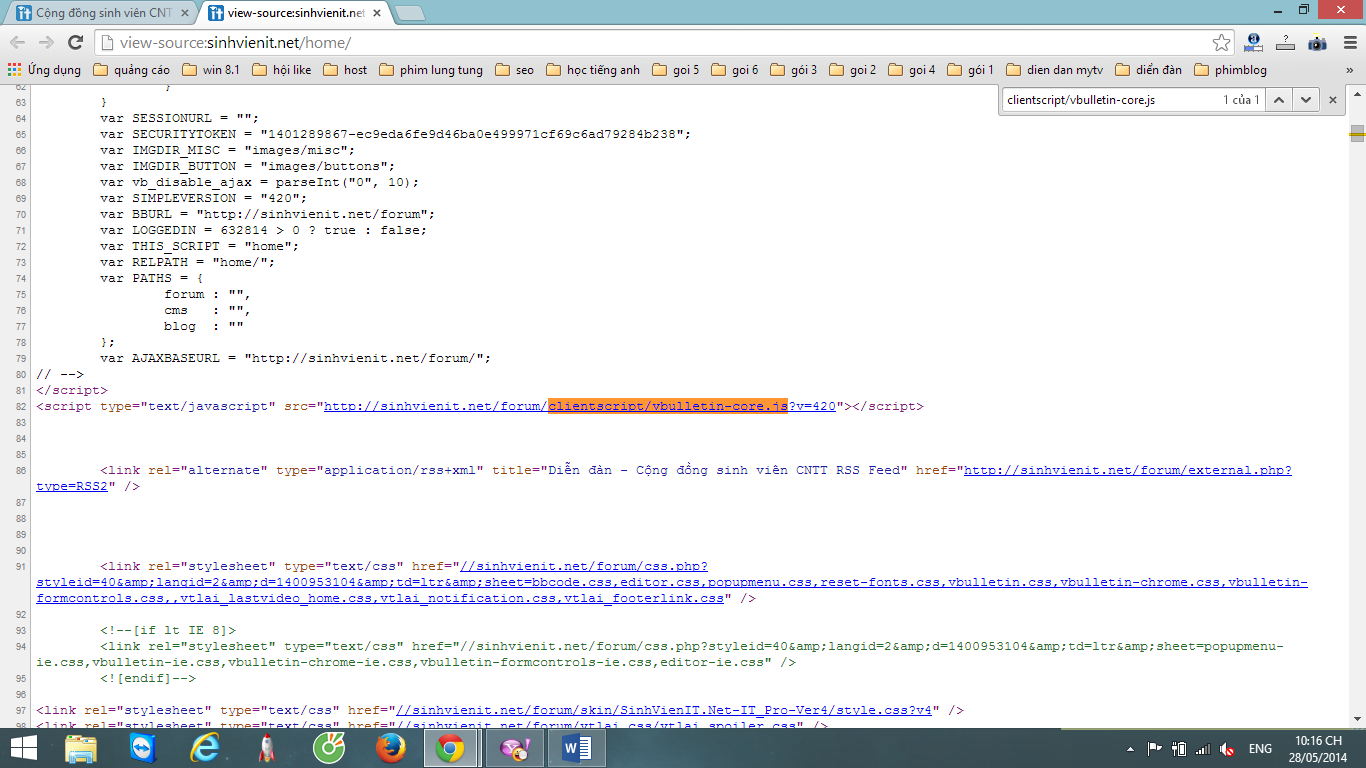The width and height of the screenshot is (1366, 768).
Task: Open Yahoo Messenger from the taskbar
Action: coord(514,748)
